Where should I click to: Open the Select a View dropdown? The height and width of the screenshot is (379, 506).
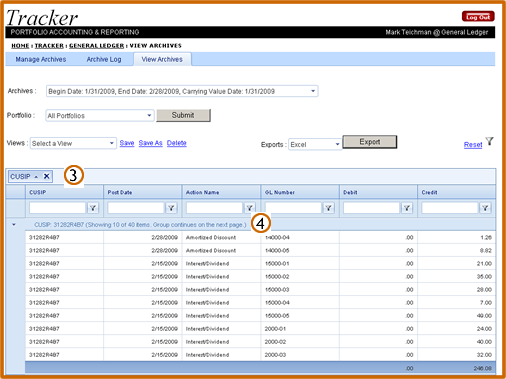tap(112, 143)
